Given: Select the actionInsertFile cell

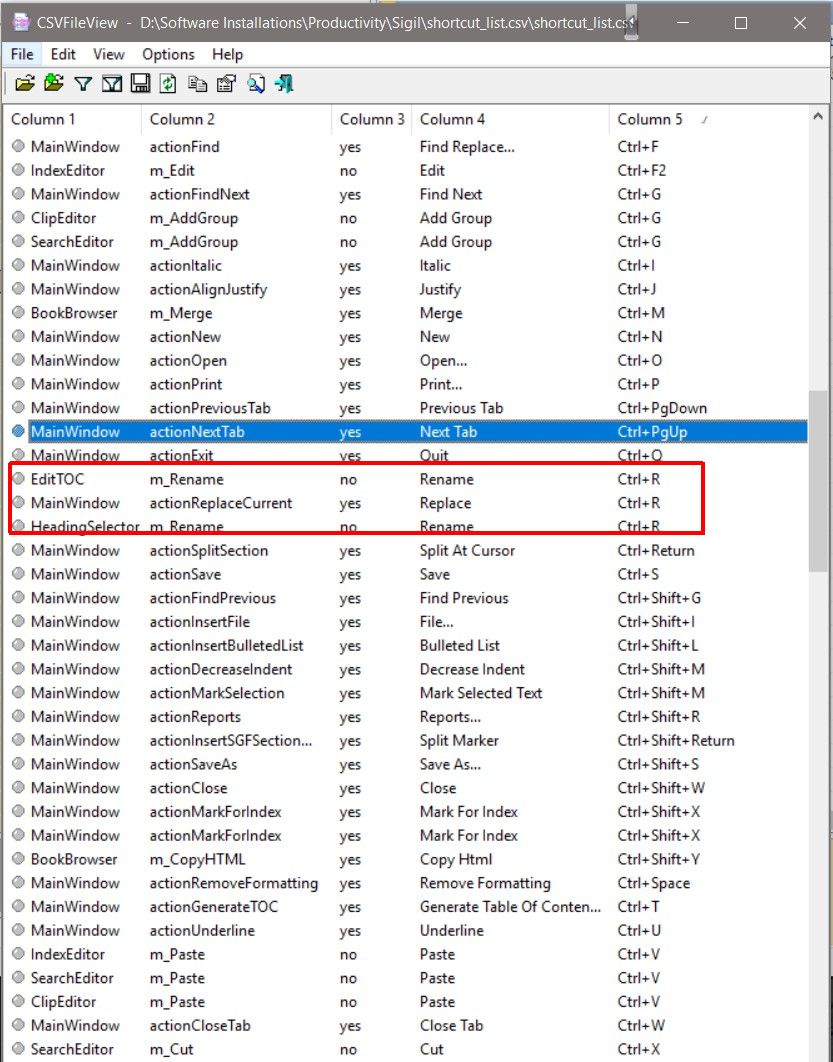Looking at the screenshot, I should pos(200,621).
